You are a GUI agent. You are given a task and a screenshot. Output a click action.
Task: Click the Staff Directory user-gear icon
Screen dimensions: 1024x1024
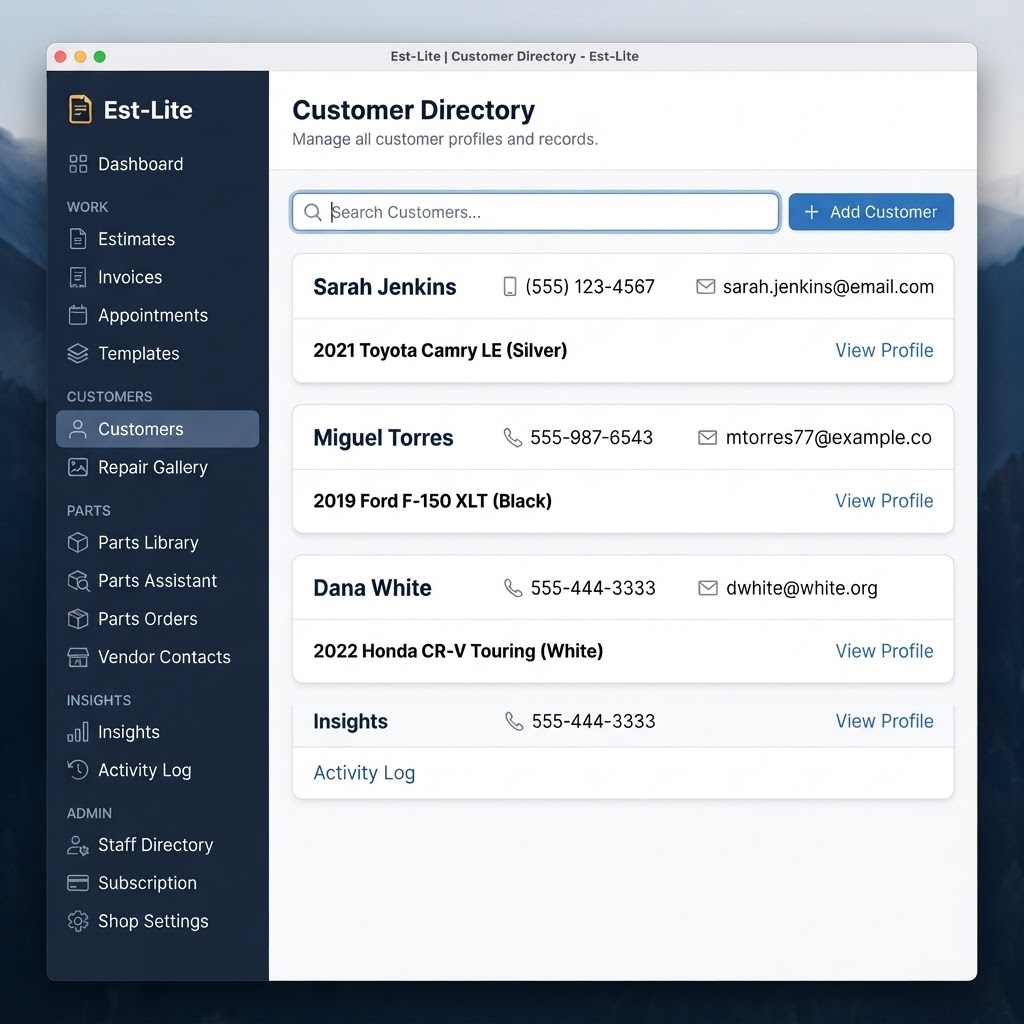[x=78, y=845]
